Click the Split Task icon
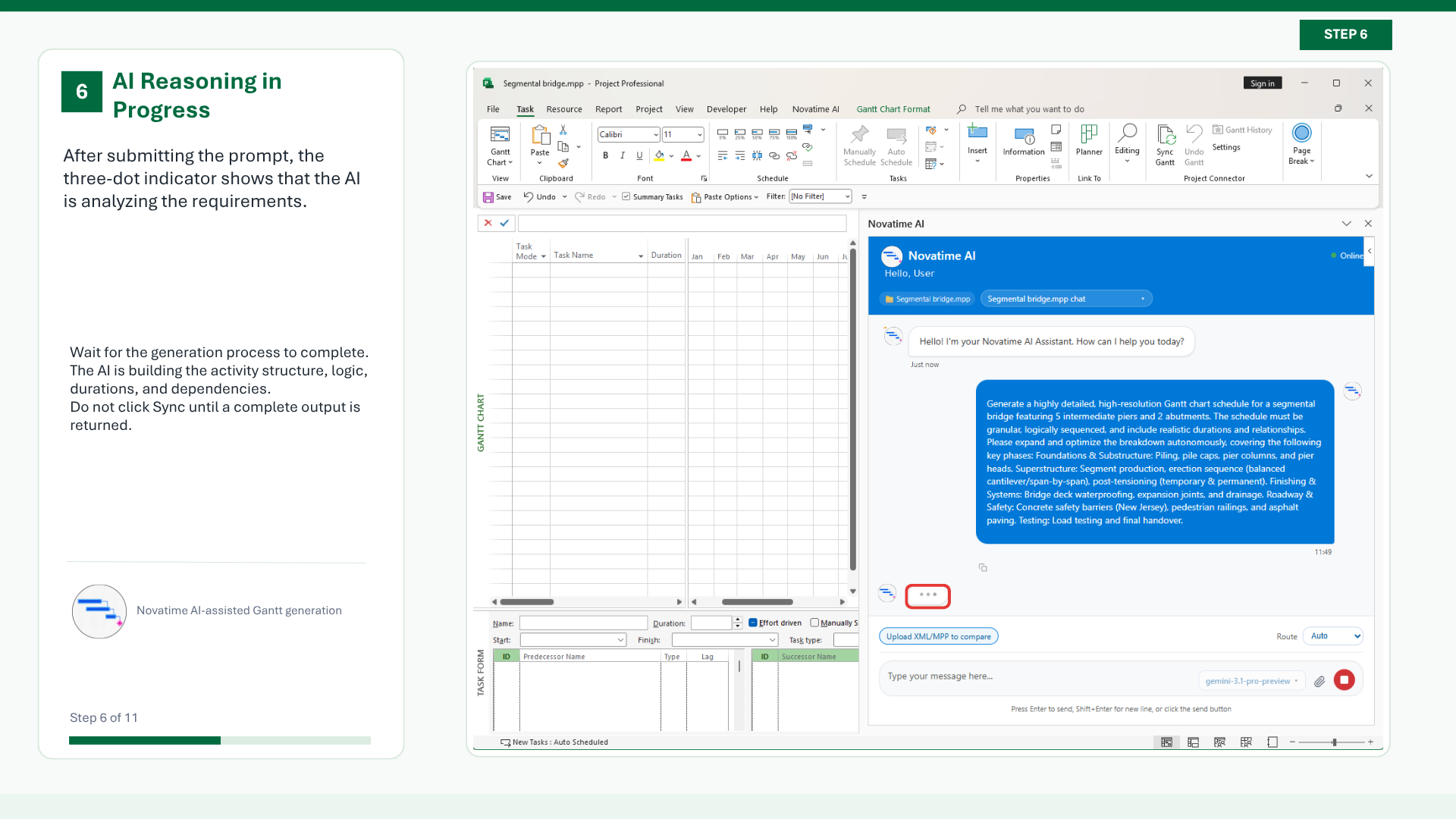Image resolution: width=1456 pixels, height=819 pixels. tap(757, 155)
